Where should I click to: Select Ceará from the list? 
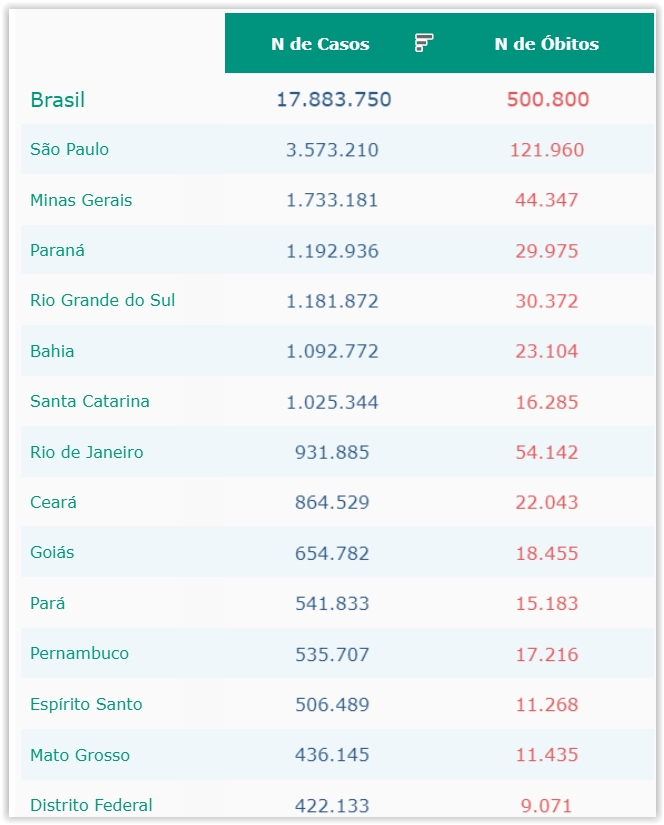tap(54, 502)
